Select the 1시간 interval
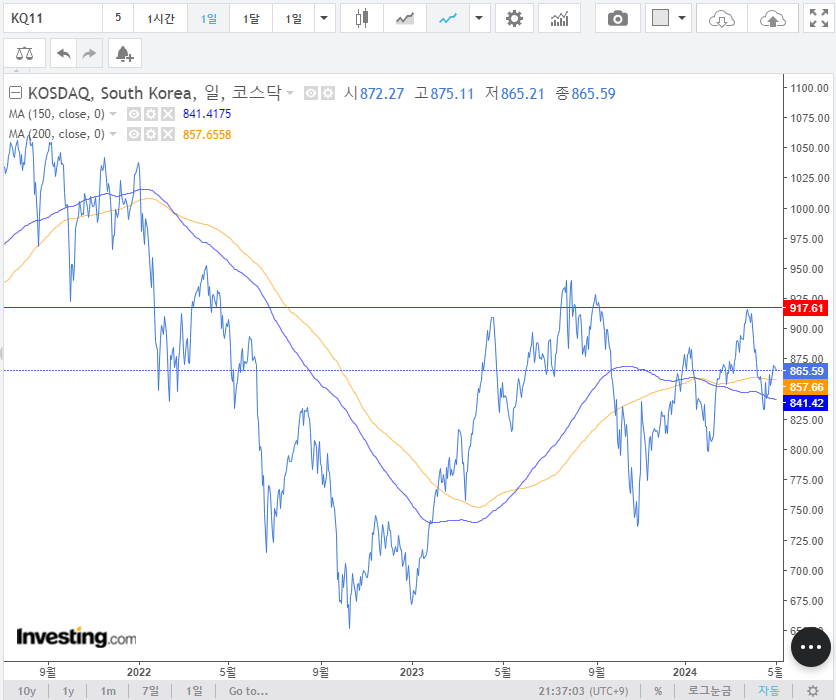 tap(160, 19)
